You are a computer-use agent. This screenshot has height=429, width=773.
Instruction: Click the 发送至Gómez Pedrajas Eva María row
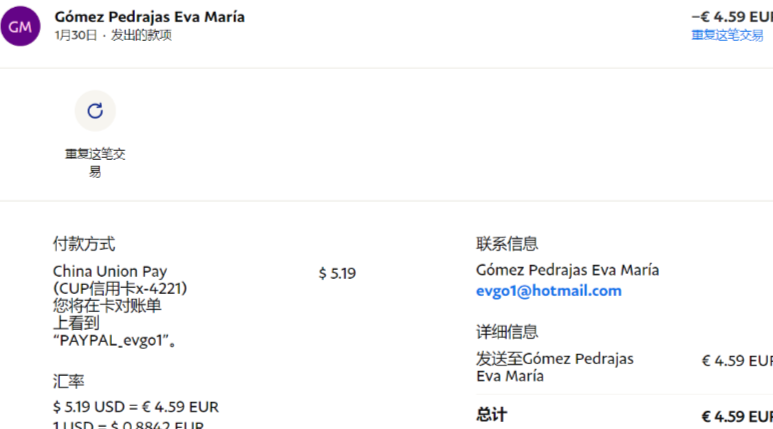pos(624,367)
